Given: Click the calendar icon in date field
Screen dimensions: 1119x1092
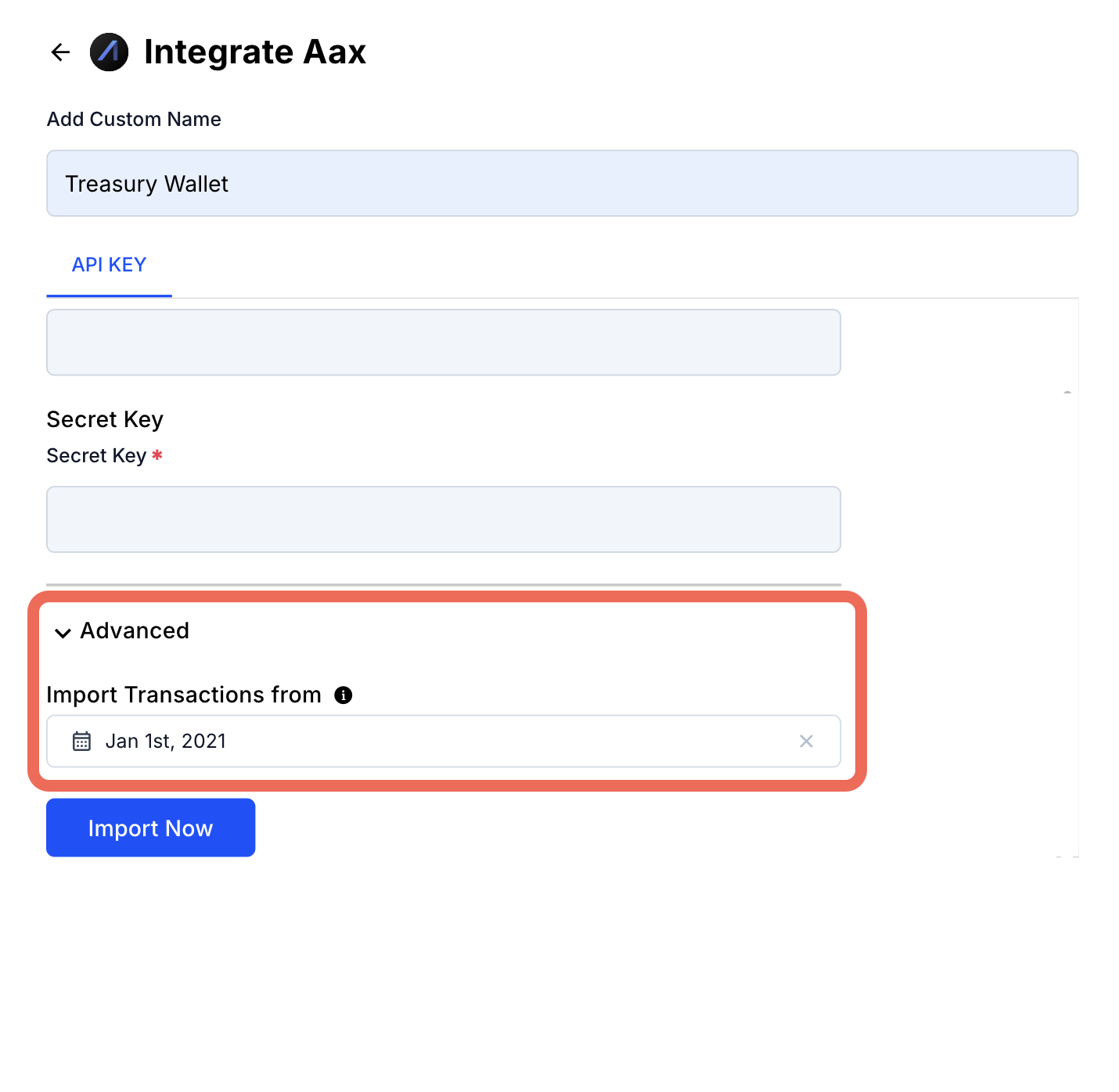Looking at the screenshot, I should [x=81, y=741].
